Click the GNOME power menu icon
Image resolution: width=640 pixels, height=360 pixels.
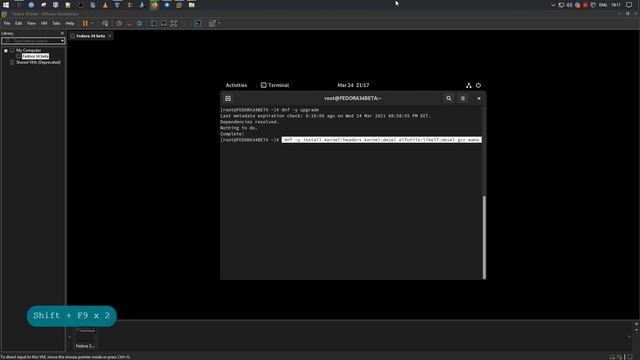pyautogui.click(x=478, y=85)
